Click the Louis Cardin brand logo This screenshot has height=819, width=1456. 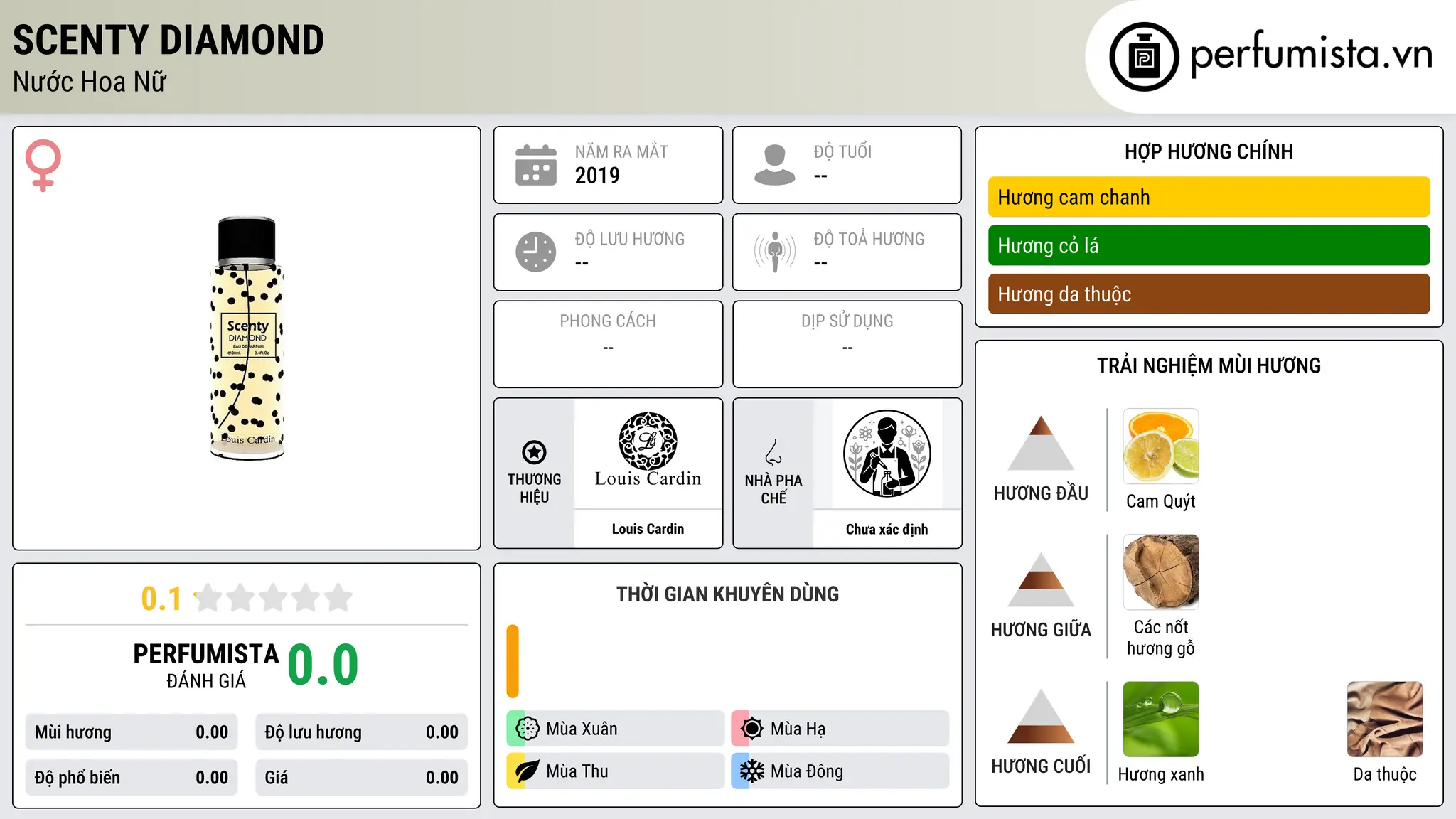click(x=648, y=450)
